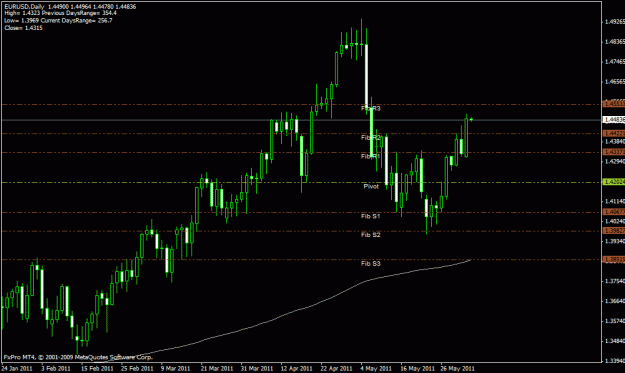The height and width of the screenshot is (373, 625).
Task: Click the 1.48365 price axis value
Action: 615,41
